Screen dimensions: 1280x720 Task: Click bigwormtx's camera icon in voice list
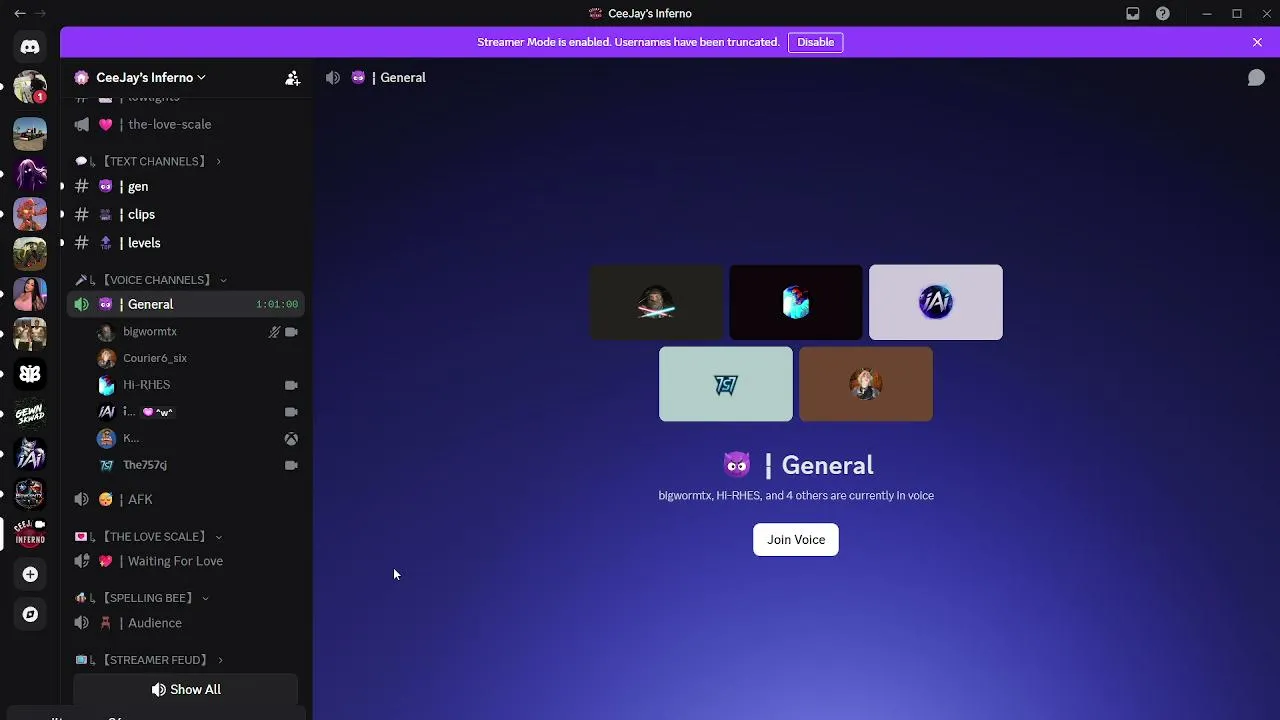[x=291, y=332]
